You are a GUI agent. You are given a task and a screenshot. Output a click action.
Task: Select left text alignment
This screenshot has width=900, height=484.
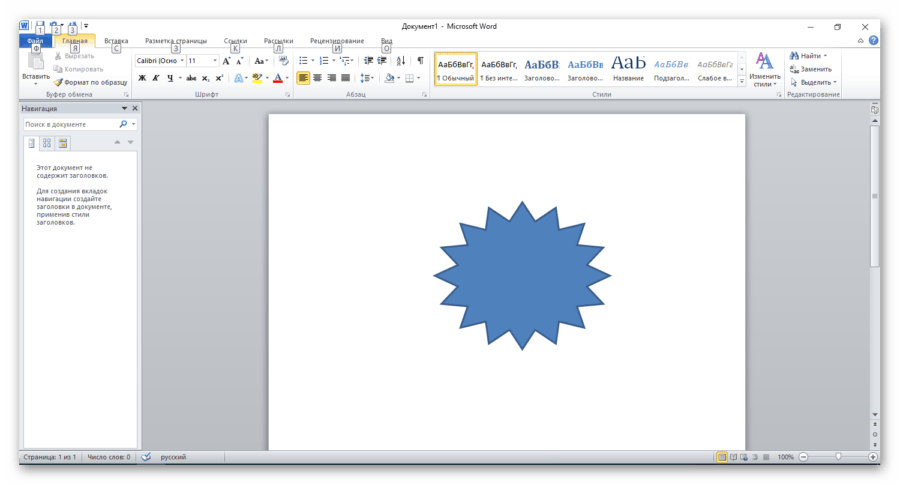click(303, 78)
